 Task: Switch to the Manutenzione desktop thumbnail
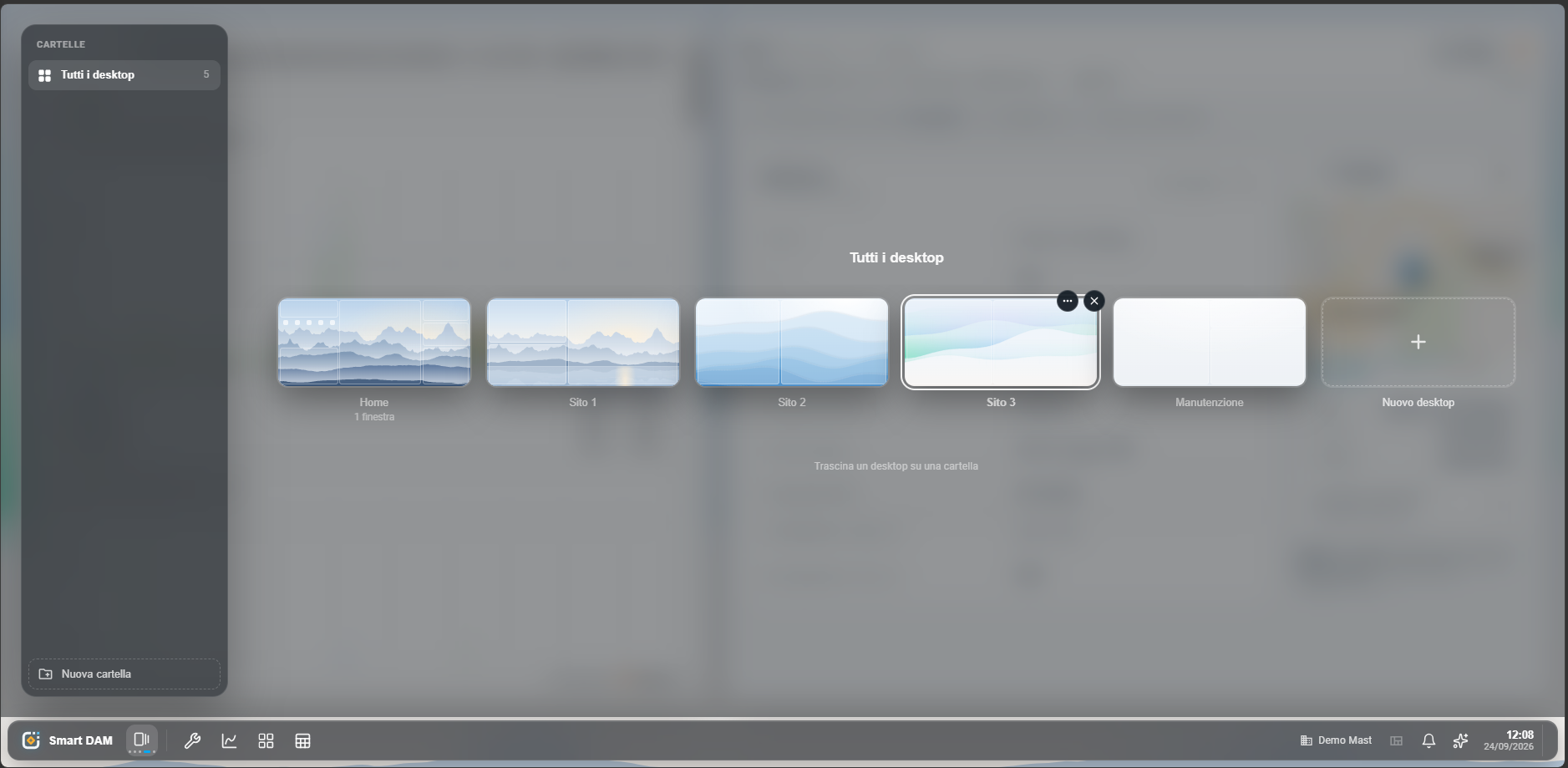pyautogui.click(x=1210, y=342)
